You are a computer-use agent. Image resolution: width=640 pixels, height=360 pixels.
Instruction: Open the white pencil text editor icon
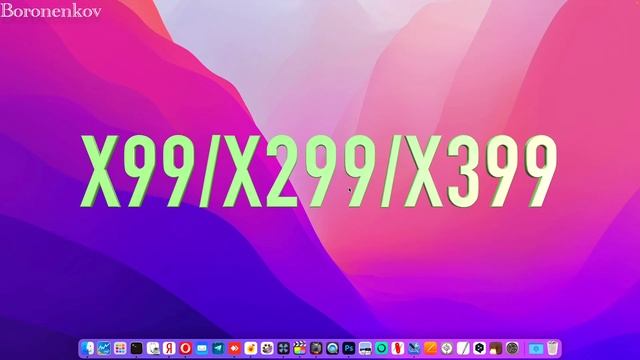[x=463, y=348]
